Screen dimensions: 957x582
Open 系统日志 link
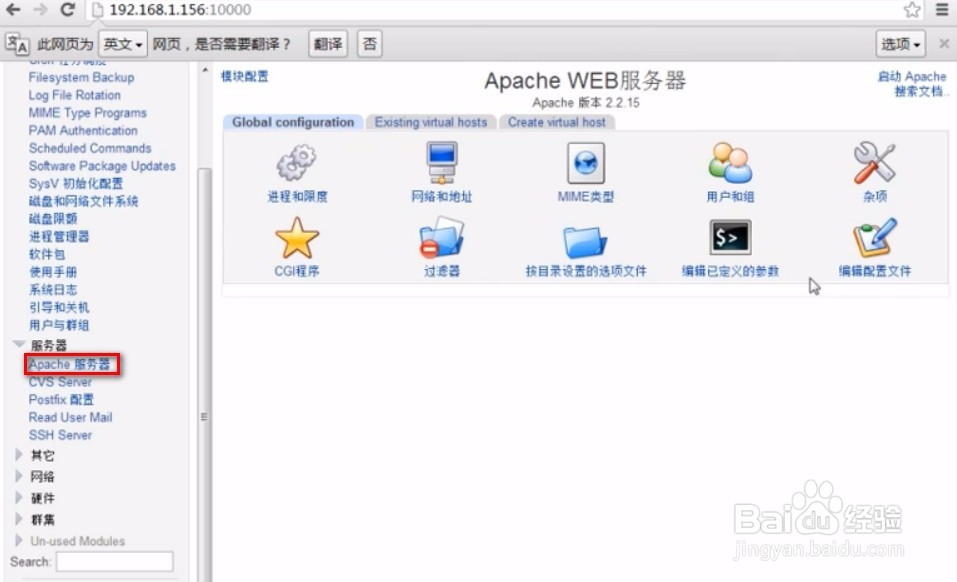click(53, 290)
